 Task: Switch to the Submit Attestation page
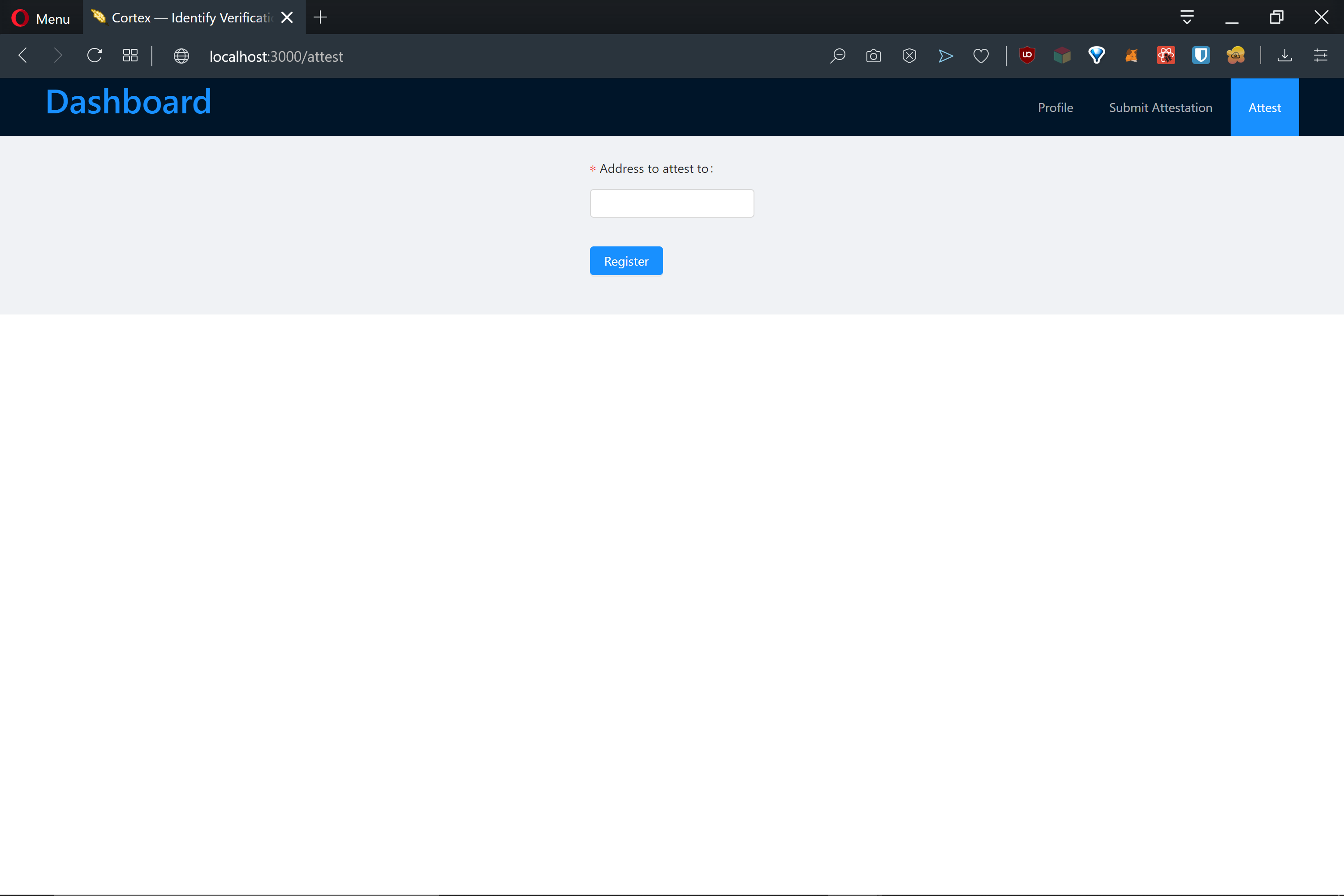click(x=1160, y=108)
